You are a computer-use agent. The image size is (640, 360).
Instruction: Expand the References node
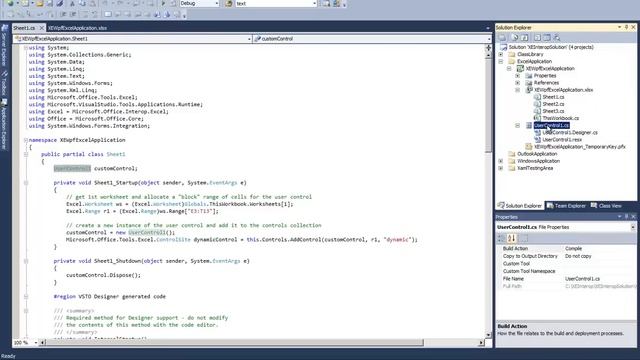pos(518,83)
